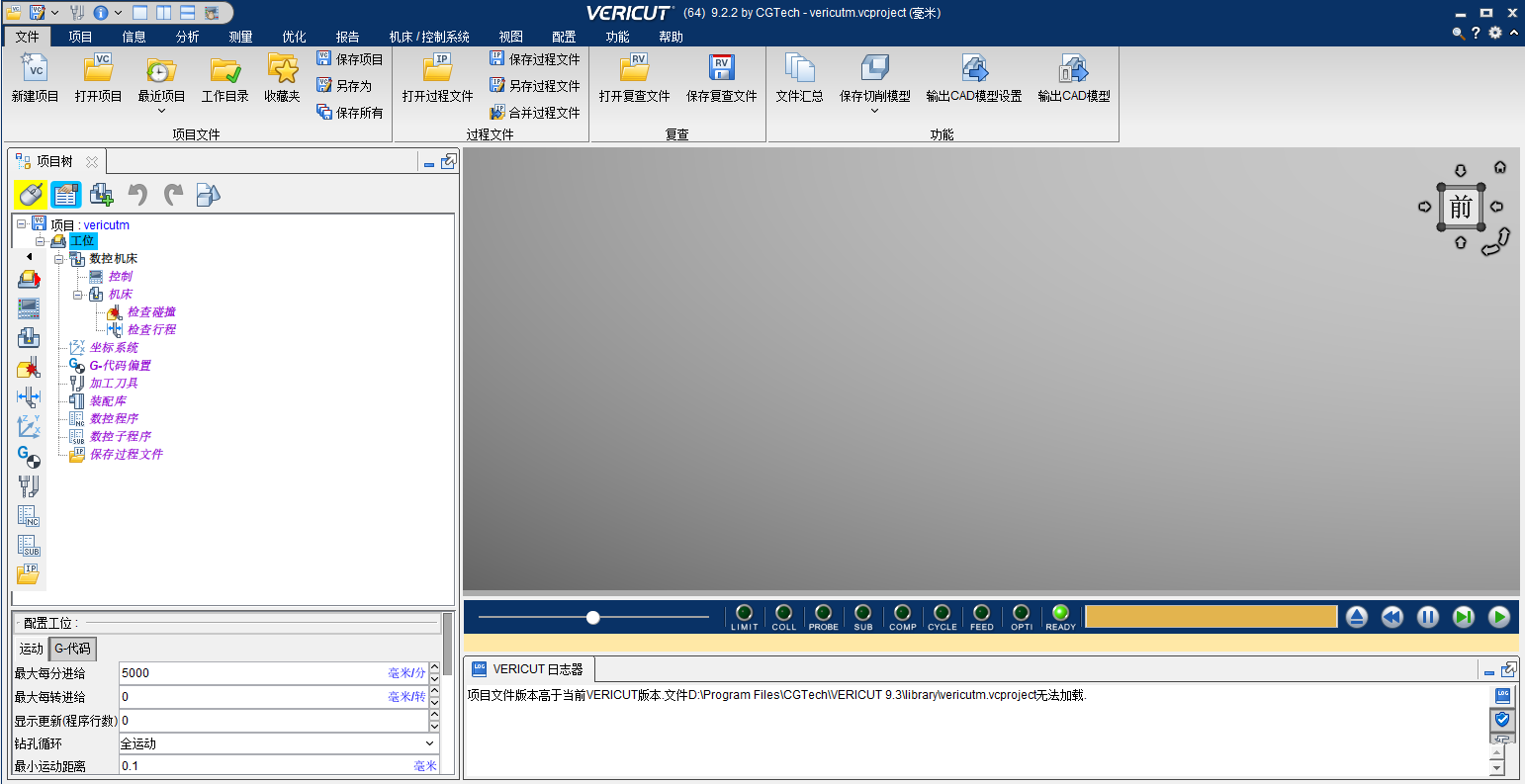Open the 优化 ribbon tab

click(295, 37)
